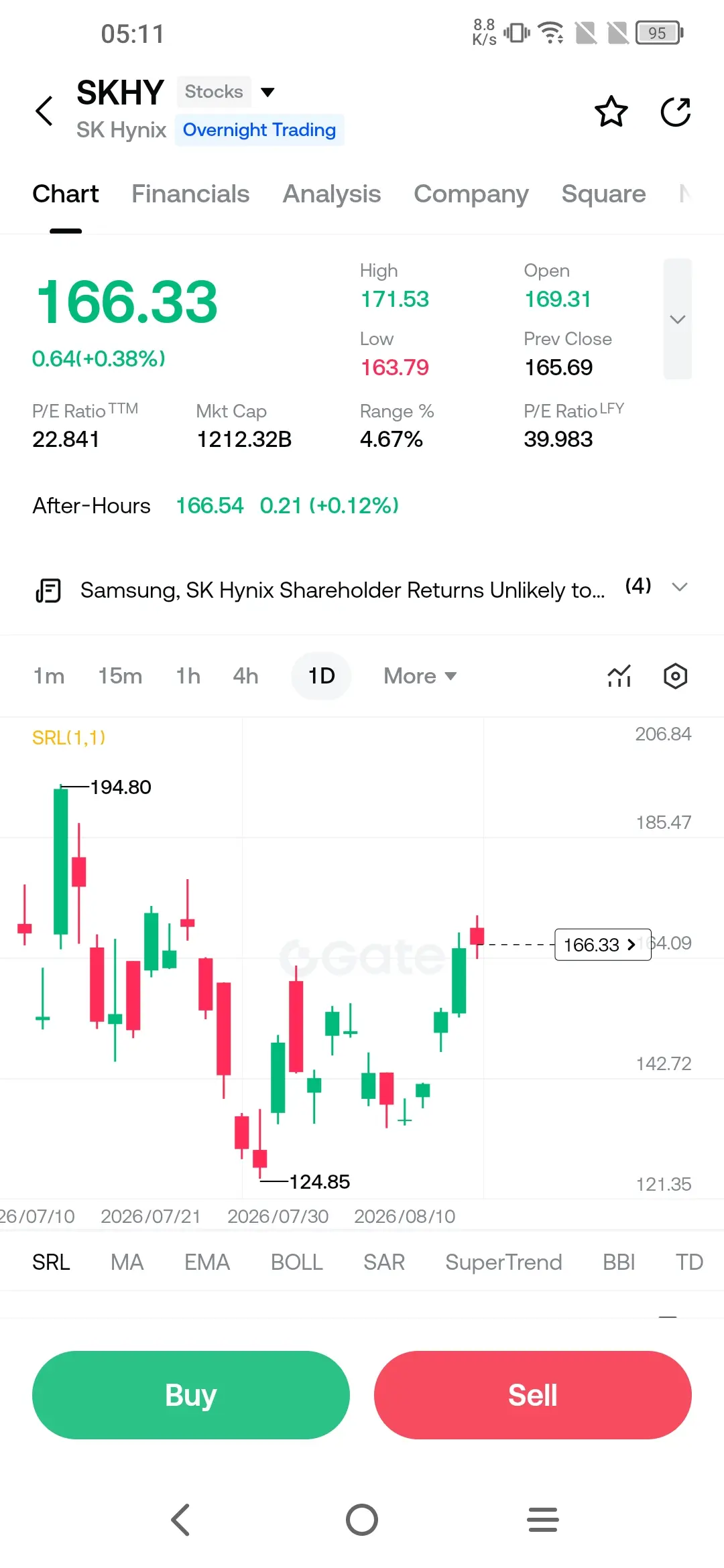
Task: Select the 1D timeframe
Action: point(321,675)
